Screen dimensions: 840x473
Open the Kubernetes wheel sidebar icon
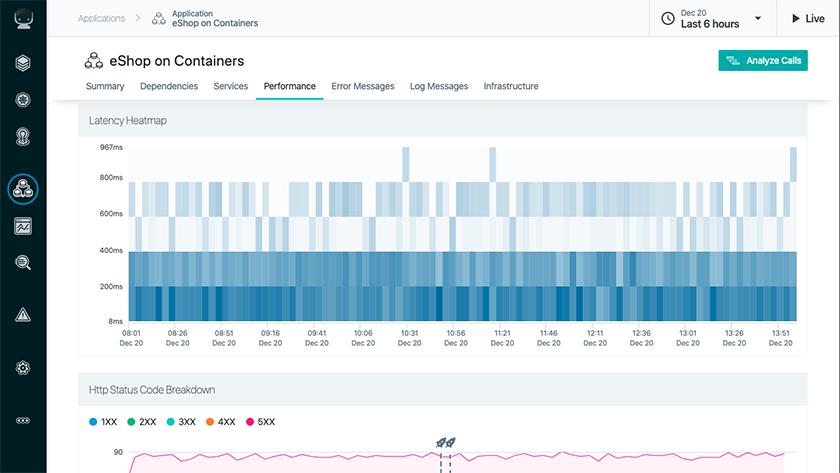23,100
